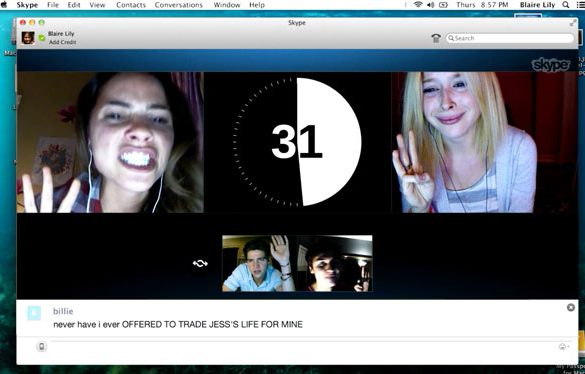Viewport: 585px width, 374px height.
Task: Toggle fullscreen with expand arrows
Action: 573,23
